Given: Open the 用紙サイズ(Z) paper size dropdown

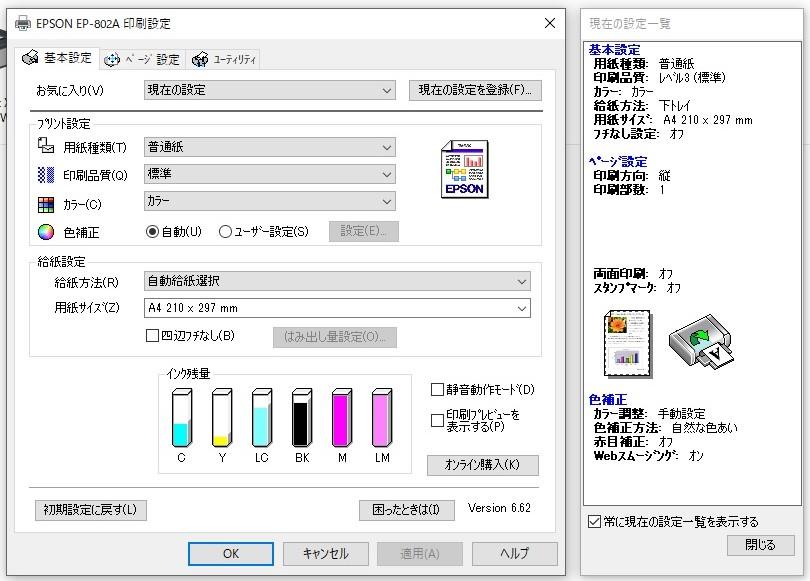Looking at the screenshot, I should pyautogui.click(x=337, y=308).
